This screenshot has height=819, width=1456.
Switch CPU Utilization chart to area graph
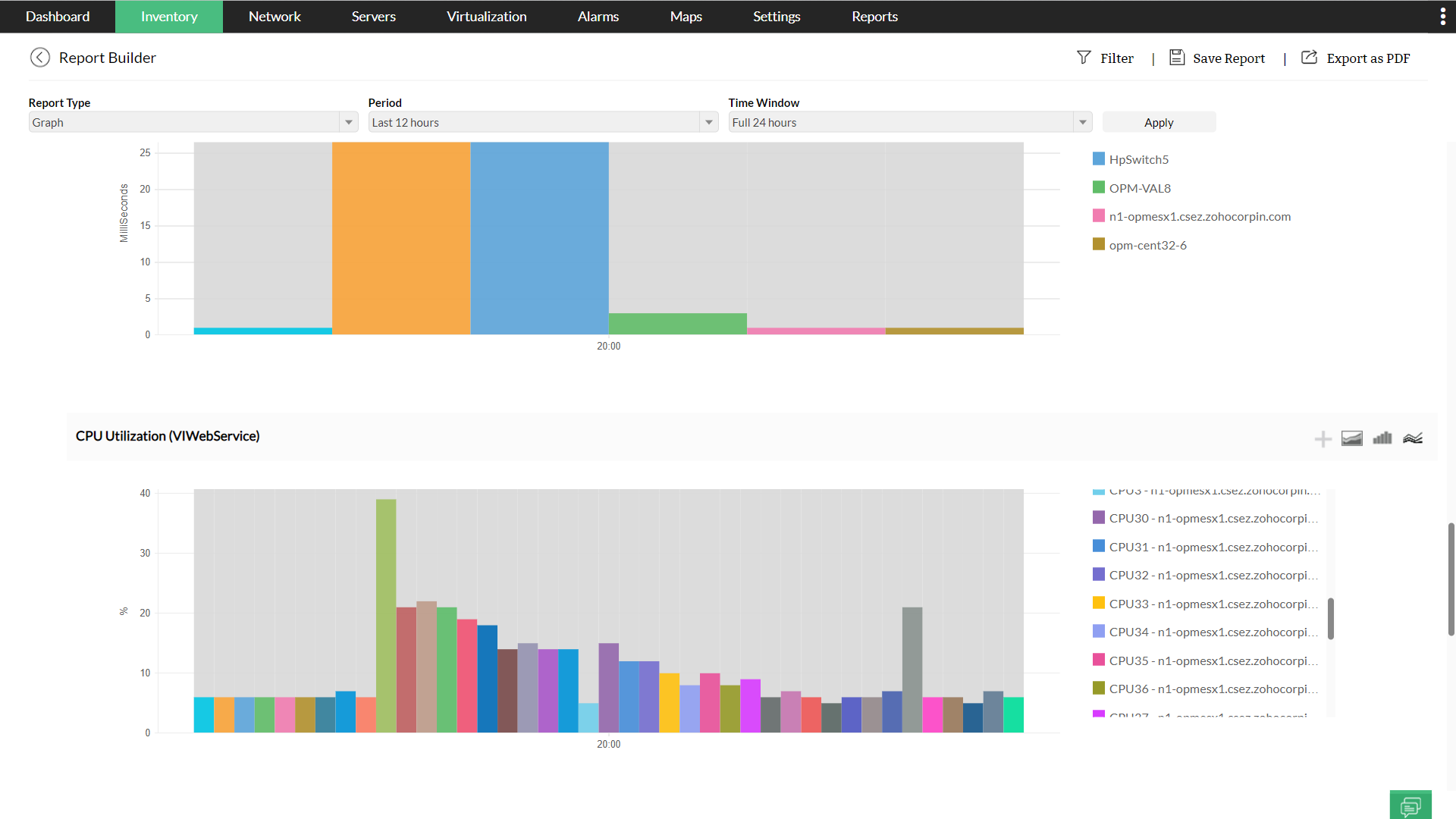click(x=1351, y=438)
